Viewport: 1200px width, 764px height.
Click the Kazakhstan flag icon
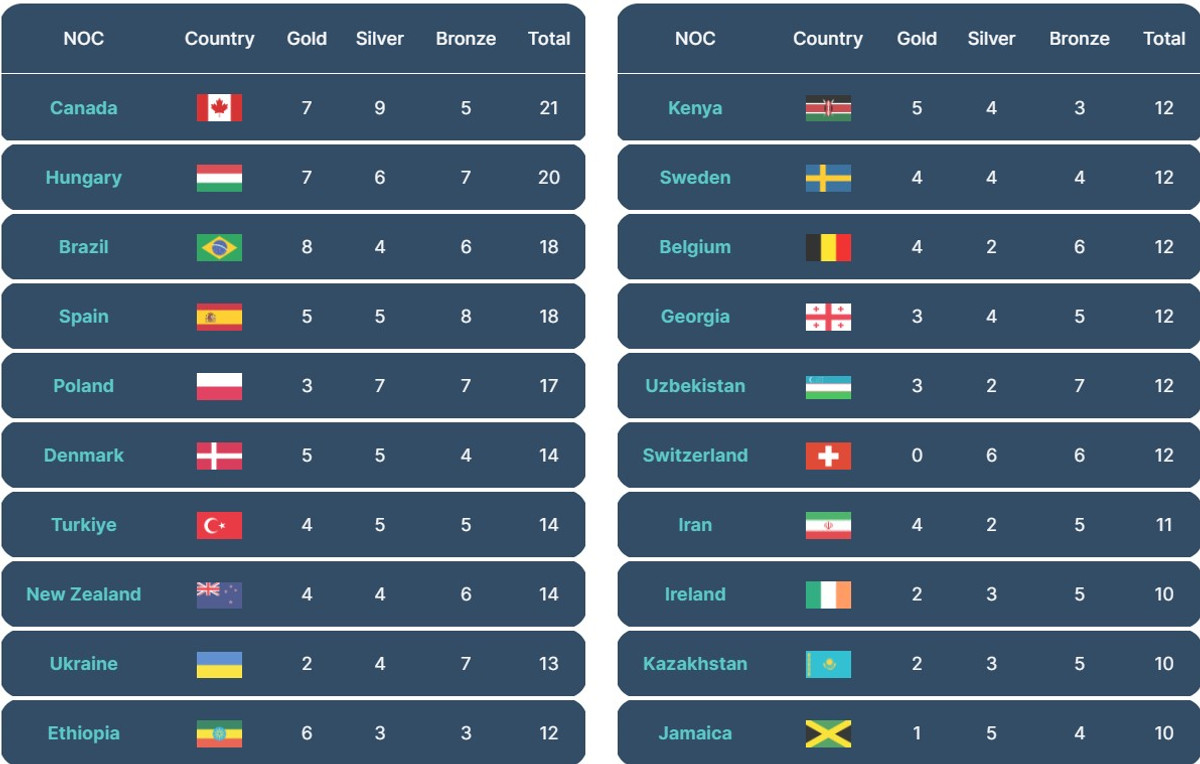pos(828,664)
